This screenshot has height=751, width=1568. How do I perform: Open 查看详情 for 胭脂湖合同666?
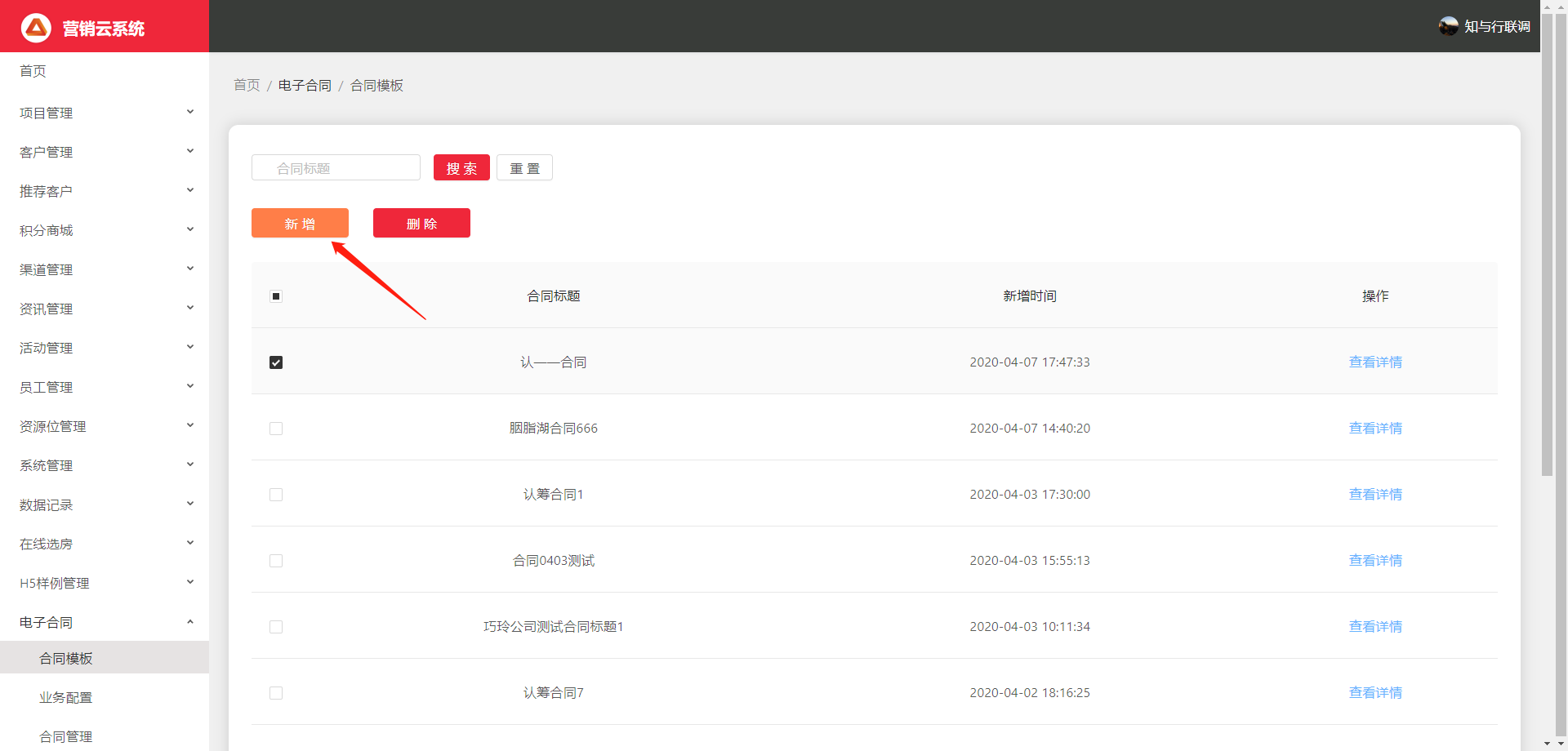point(1375,428)
